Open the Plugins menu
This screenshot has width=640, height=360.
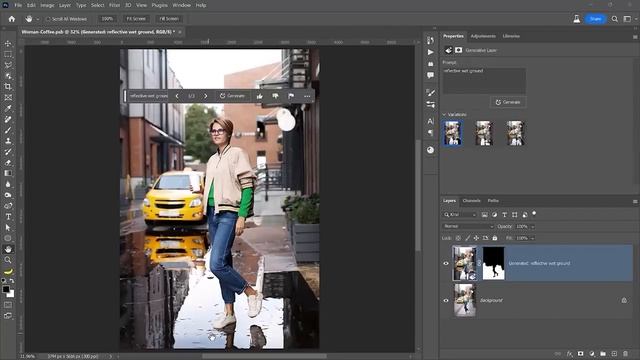click(160, 5)
